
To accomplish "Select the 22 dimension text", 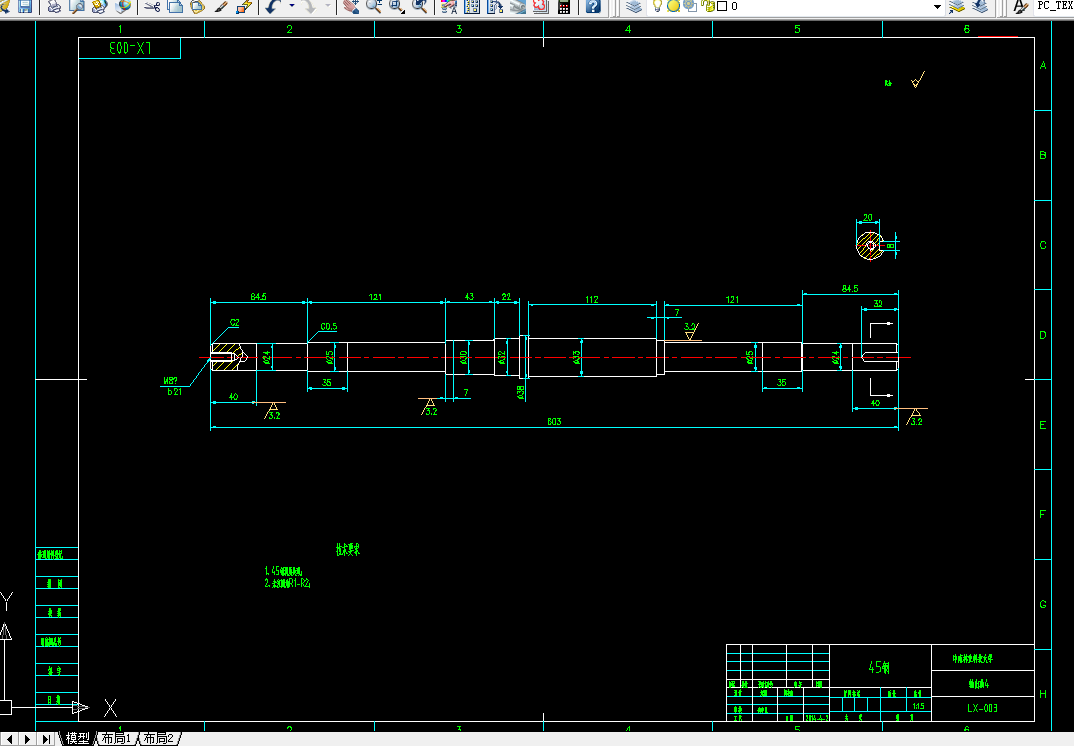I will click(x=506, y=297).
